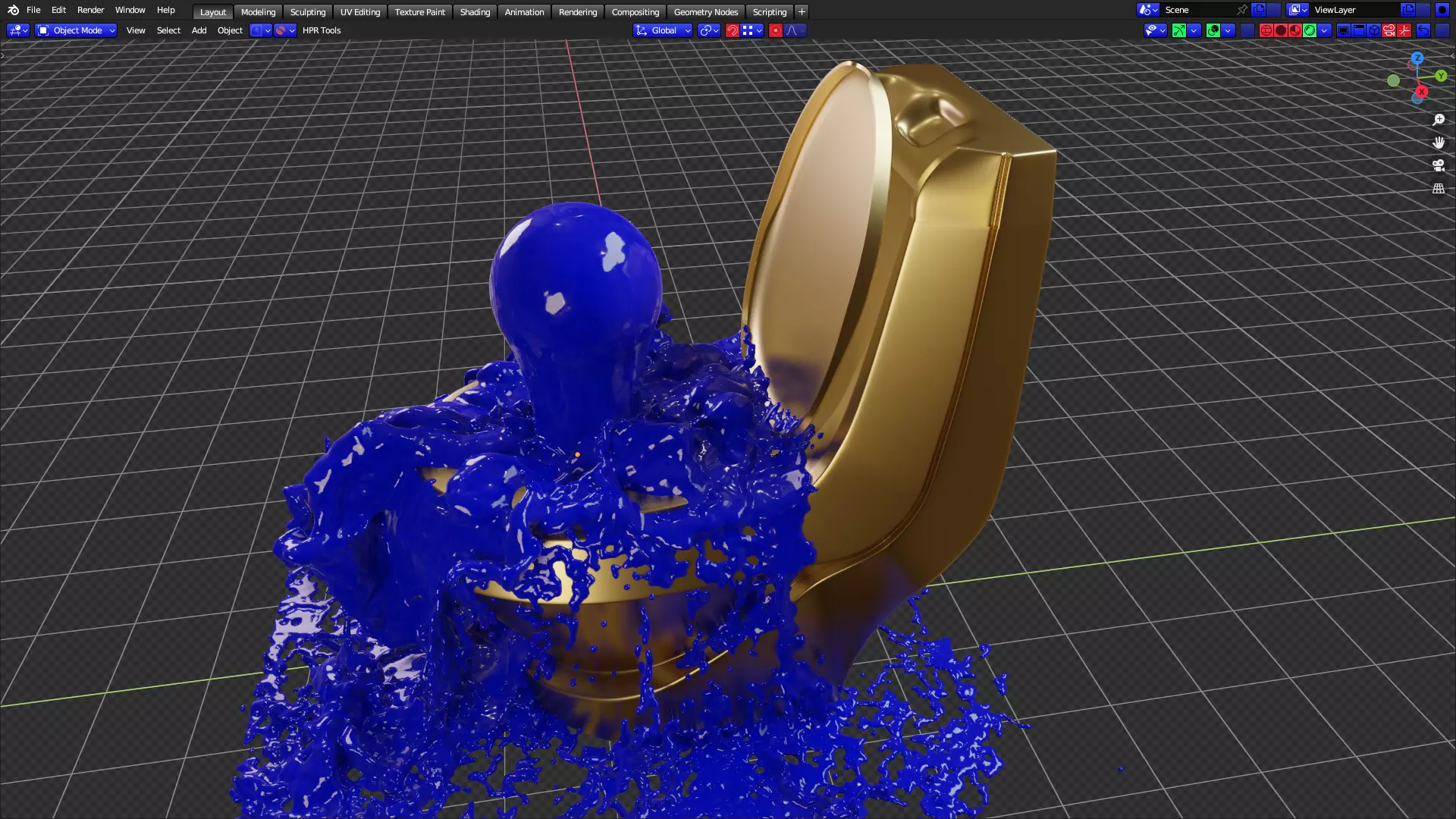Viewport: 1456px width, 819px height.
Task: Open the Blender logo application menu
Action: pos(13,10)
